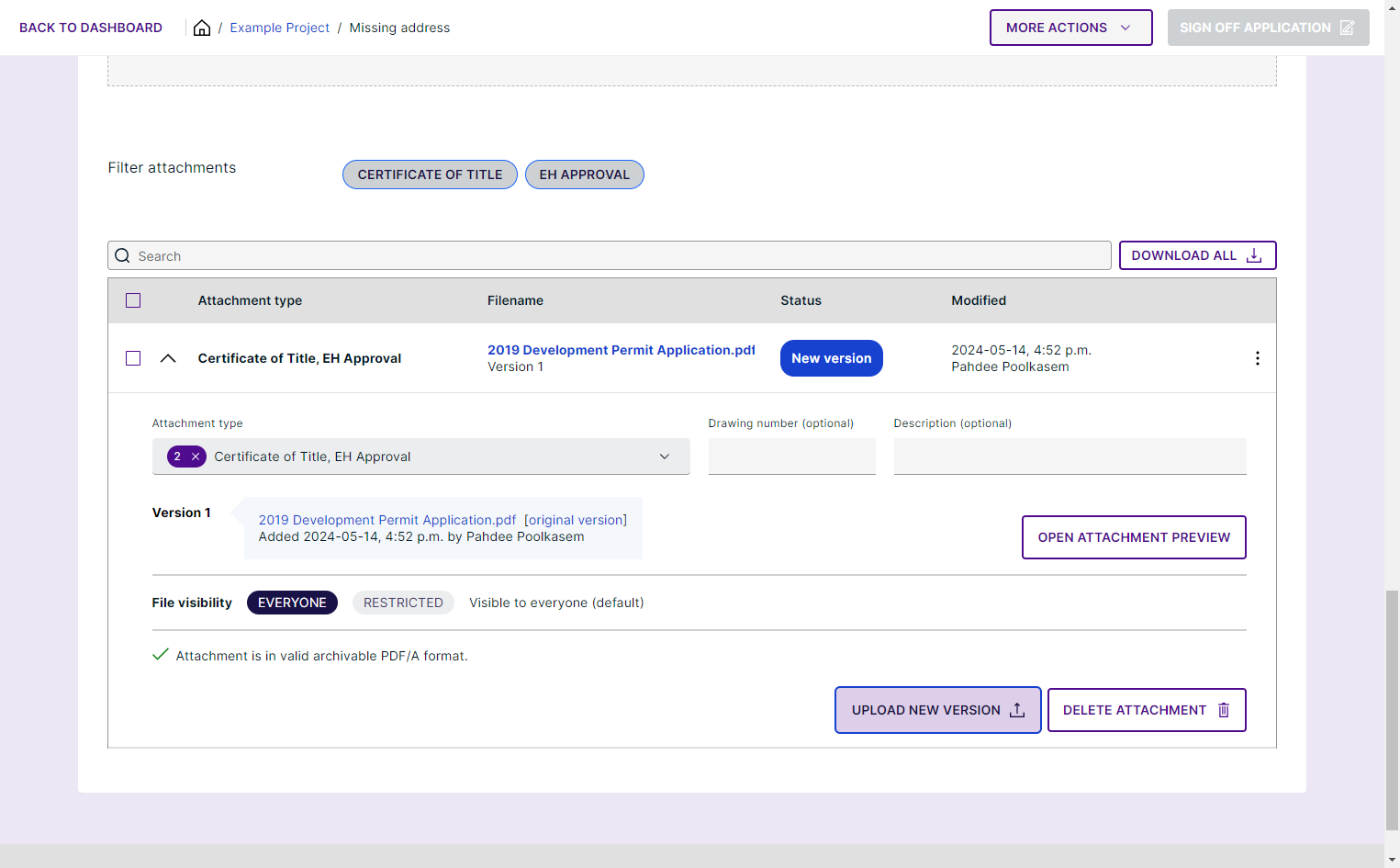
Task: Click the search magnifier icon
Action: click(x=122, y=255)
